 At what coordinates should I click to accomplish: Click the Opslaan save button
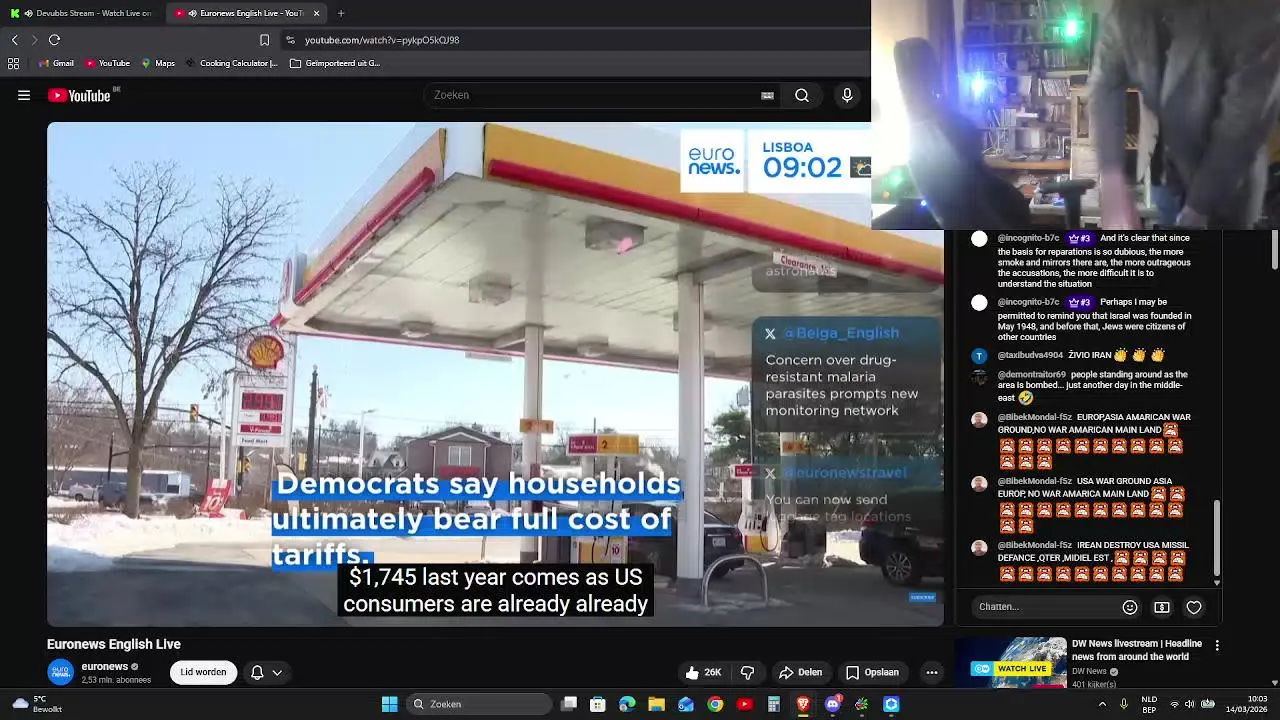(x=872, y=672)
